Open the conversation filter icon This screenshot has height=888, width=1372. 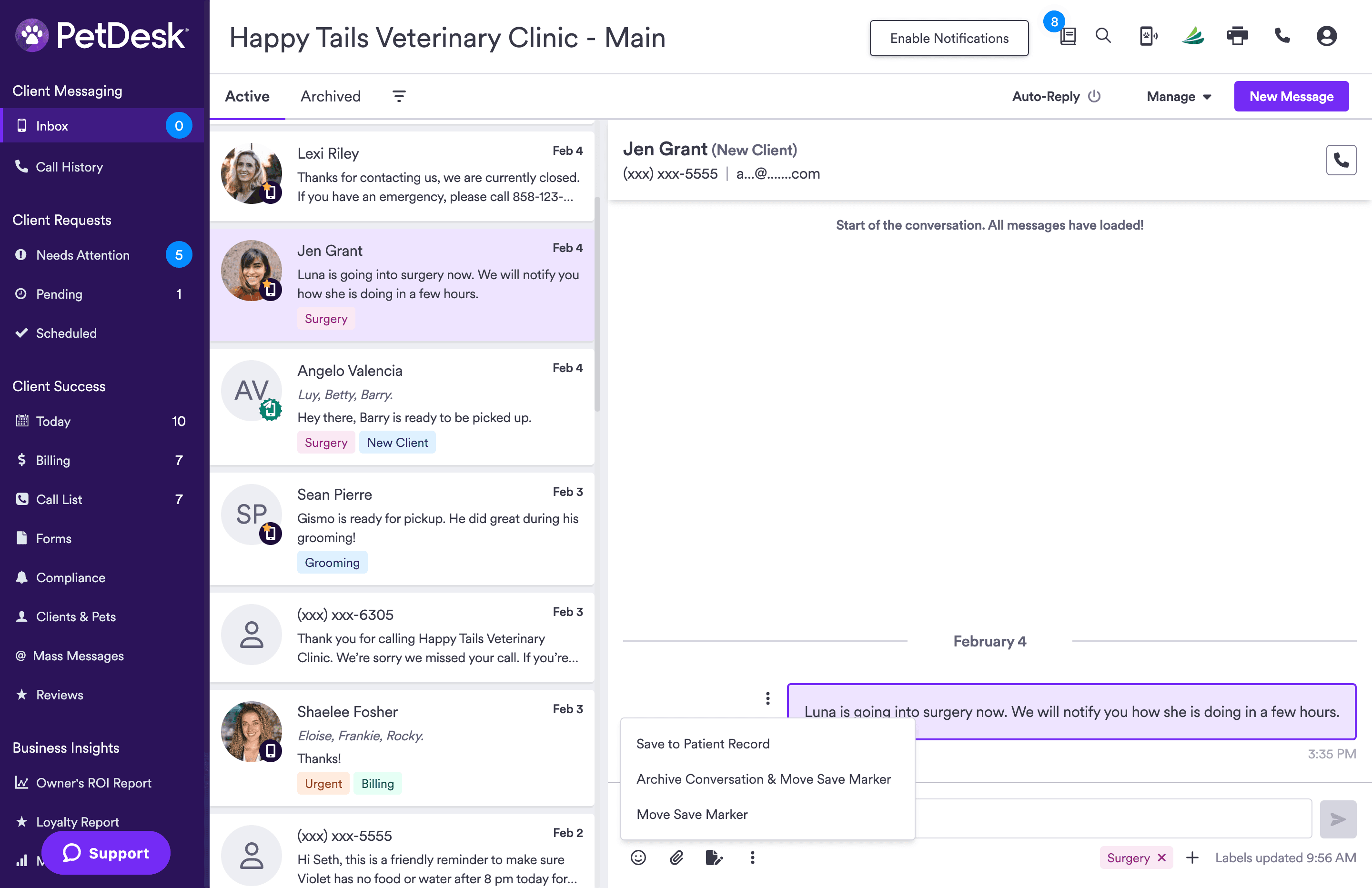pos(399,96)
